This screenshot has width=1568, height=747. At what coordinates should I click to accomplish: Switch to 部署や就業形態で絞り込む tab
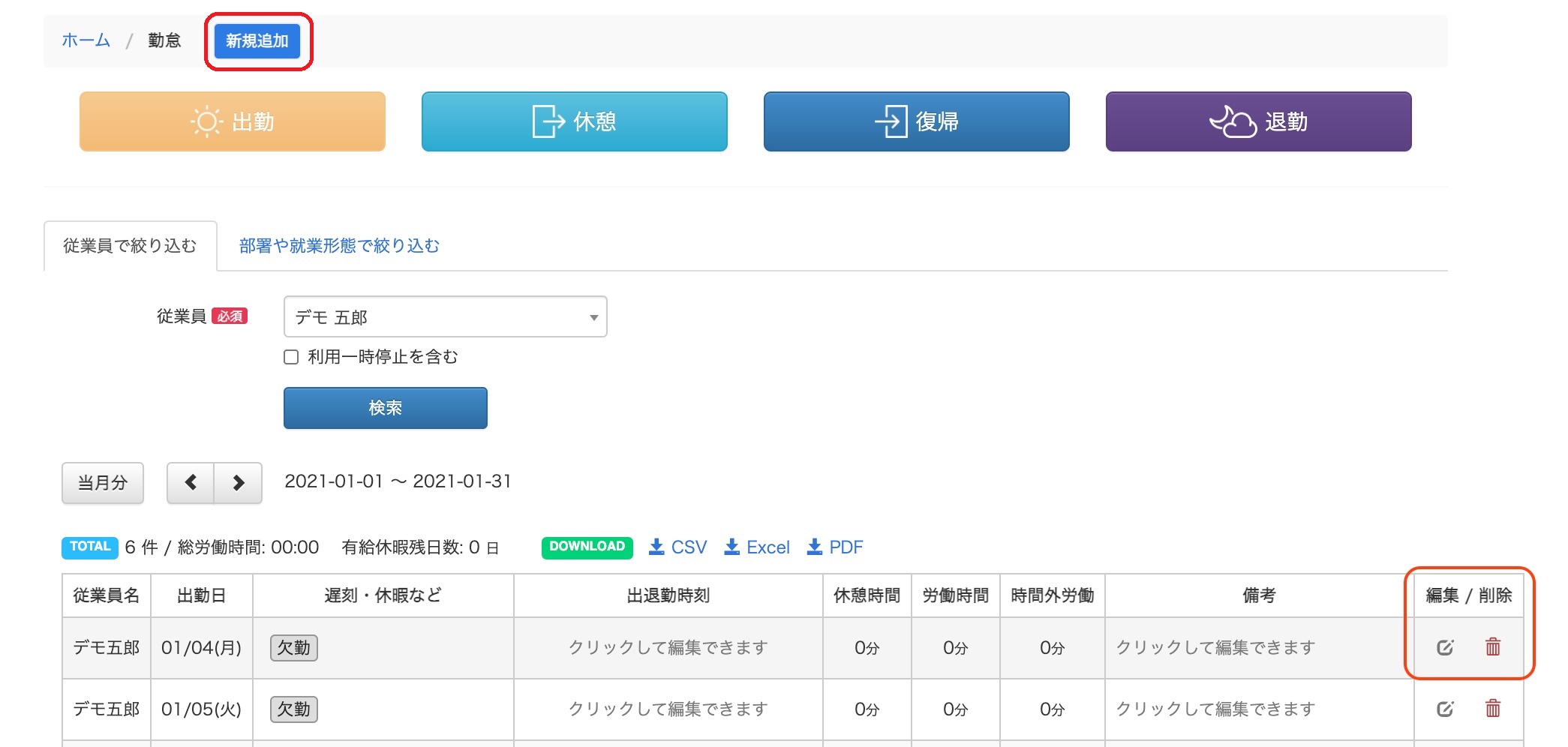tap(339, 246)
